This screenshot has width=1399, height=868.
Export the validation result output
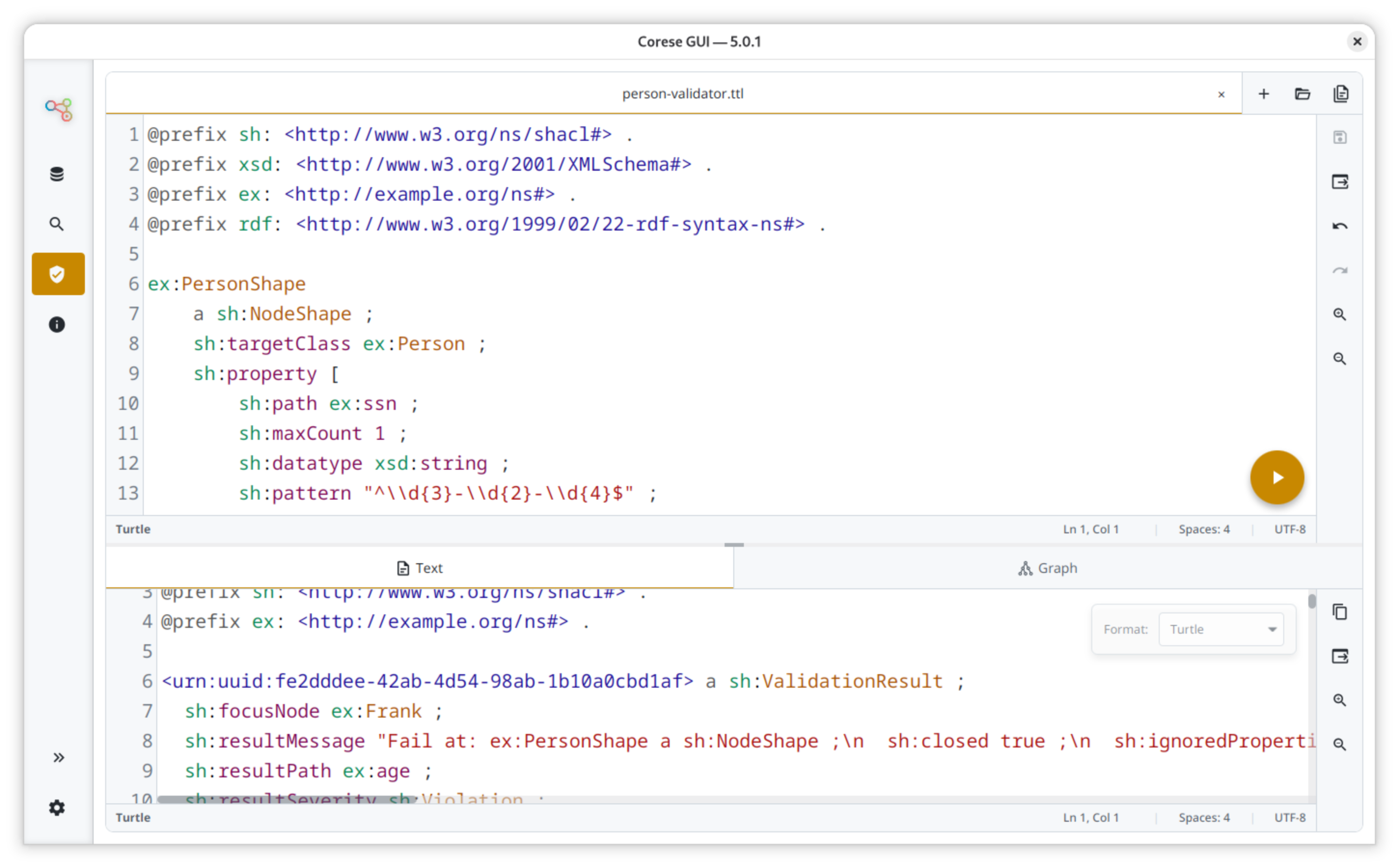click(1340, 656)
